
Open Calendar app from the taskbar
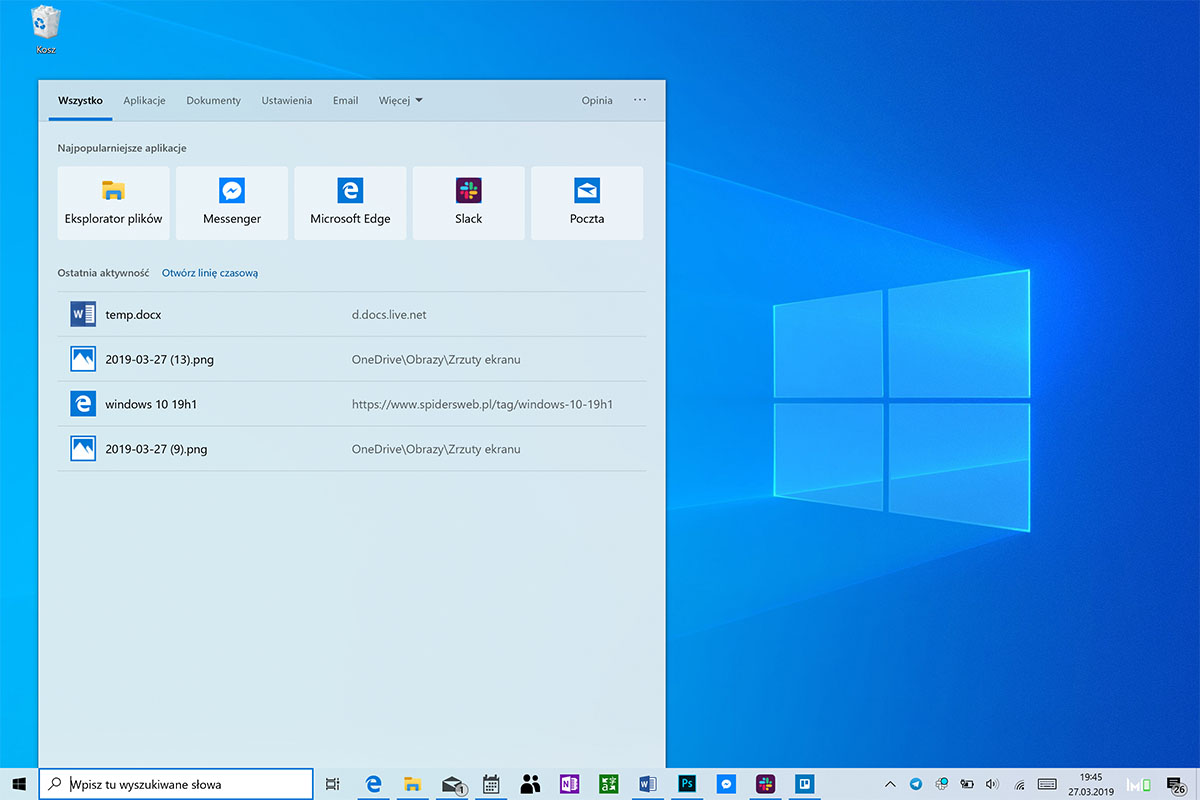click(x=491, y=784)
